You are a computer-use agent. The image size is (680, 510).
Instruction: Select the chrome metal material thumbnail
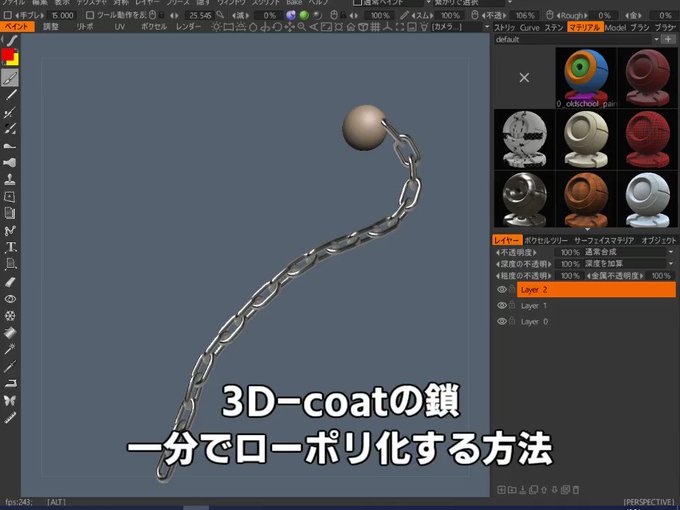[x=524, y=199]
